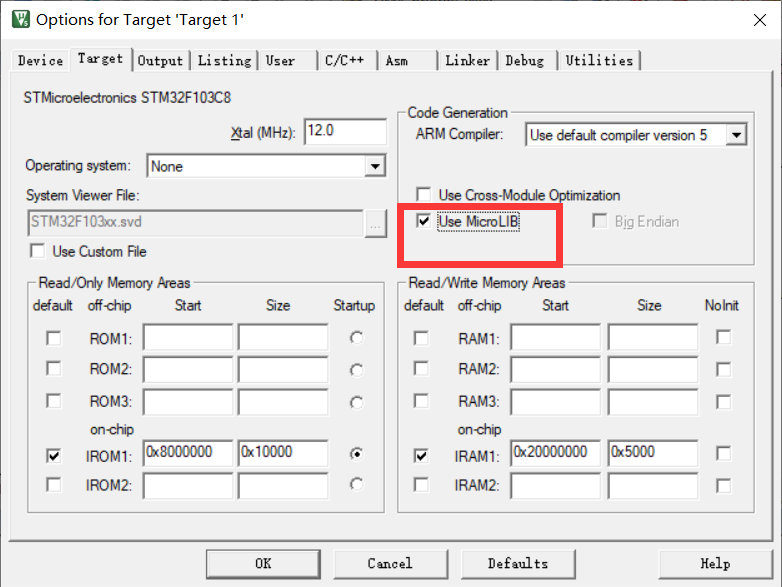Click the IRAM1 Start field showing 0x20000000
782x587 pixels.
click(556, 453)
